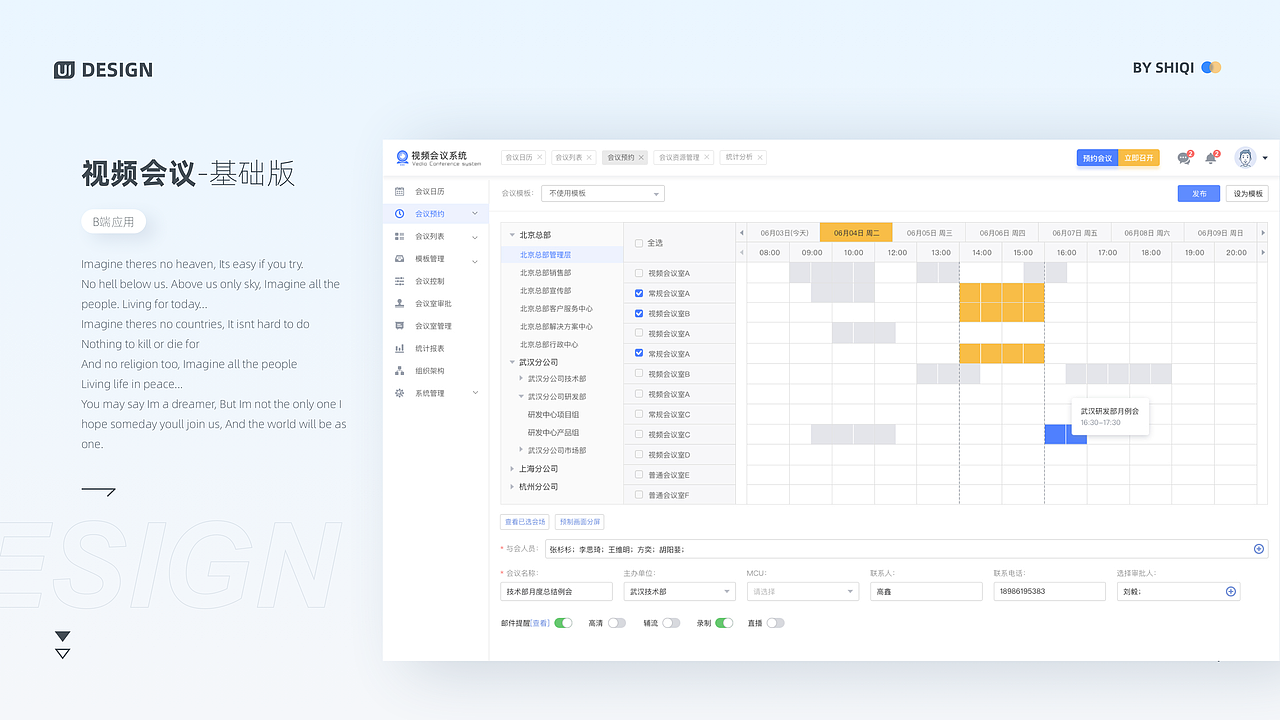This screenshot has height=720, width=1280.
Task: Close the 会议列表 tab with its X
Action: tap(590, 157)
